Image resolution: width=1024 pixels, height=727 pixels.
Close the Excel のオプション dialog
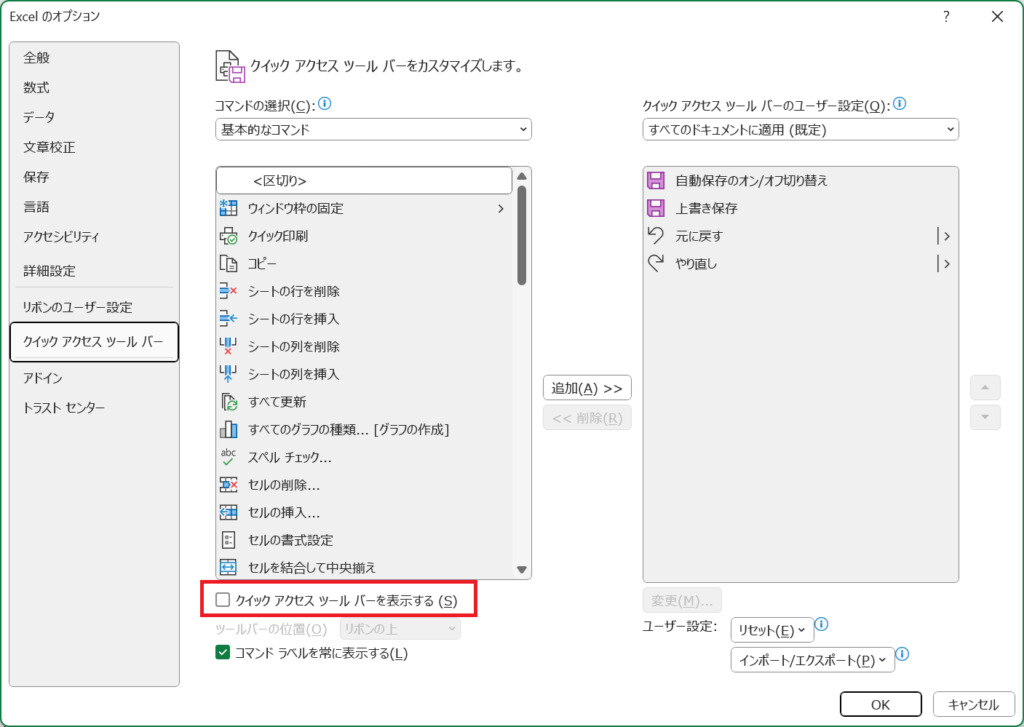coord(997,16)
